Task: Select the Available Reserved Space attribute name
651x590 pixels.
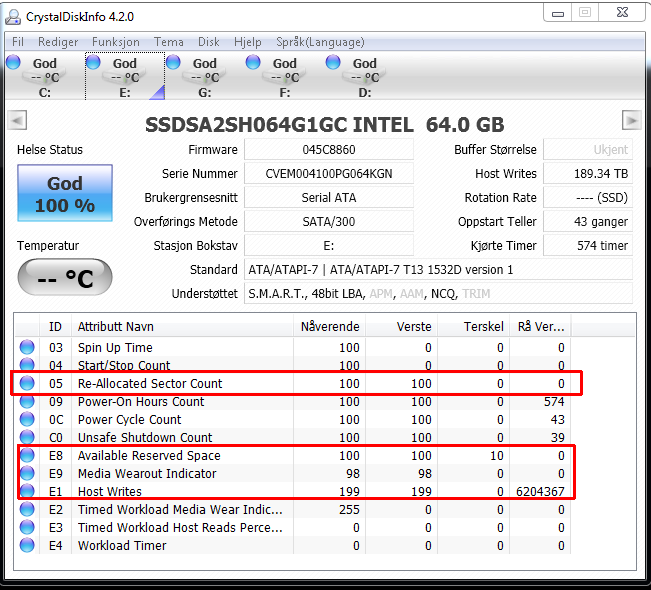Action: coord(149,455)
